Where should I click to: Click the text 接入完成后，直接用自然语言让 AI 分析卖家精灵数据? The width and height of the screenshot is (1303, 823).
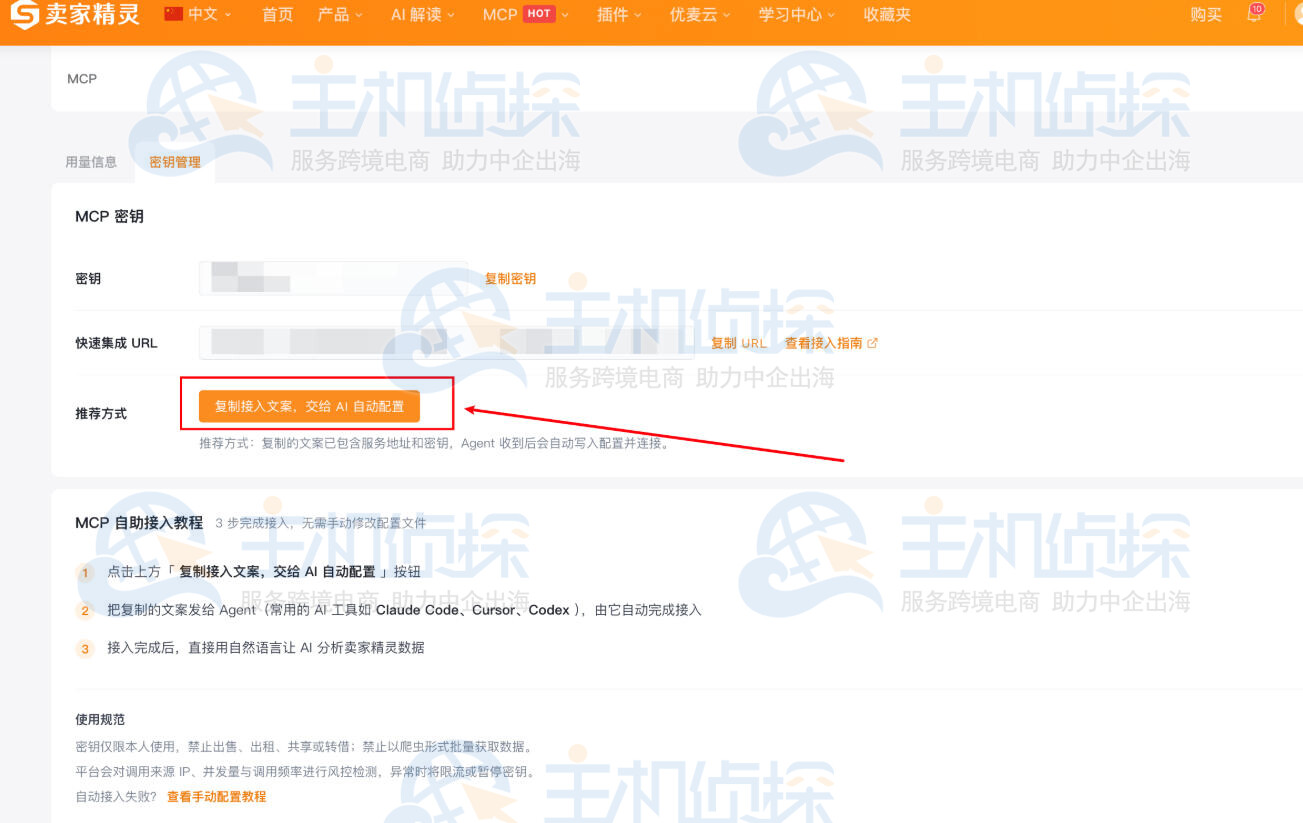[x=266, y=648]
